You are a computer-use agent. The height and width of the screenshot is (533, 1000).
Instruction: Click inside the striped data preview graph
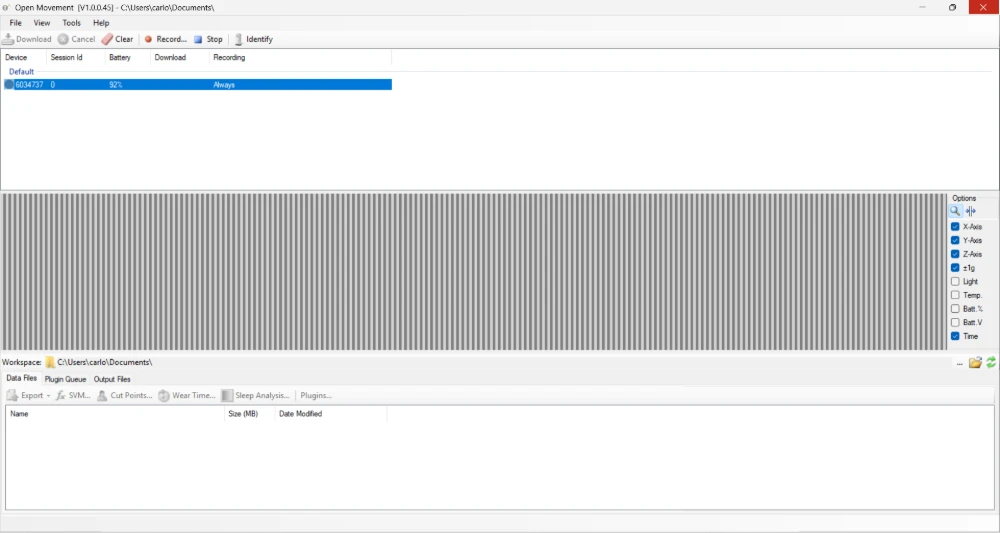click(x=474, y=272)
